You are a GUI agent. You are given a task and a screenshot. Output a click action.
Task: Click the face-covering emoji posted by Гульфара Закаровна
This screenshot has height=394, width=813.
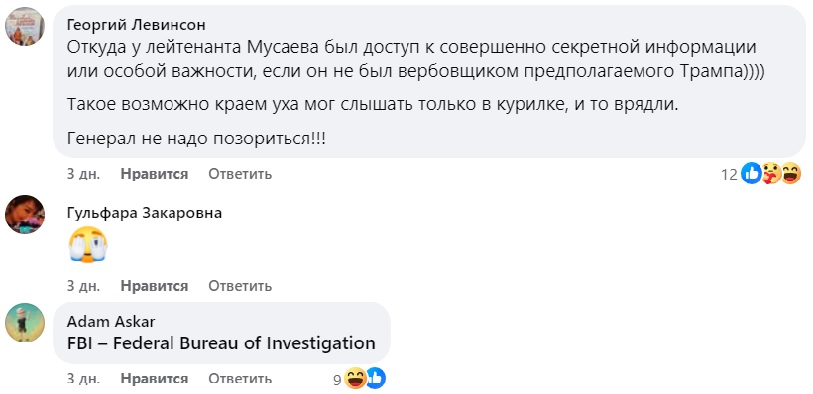(x=88, y=245)
